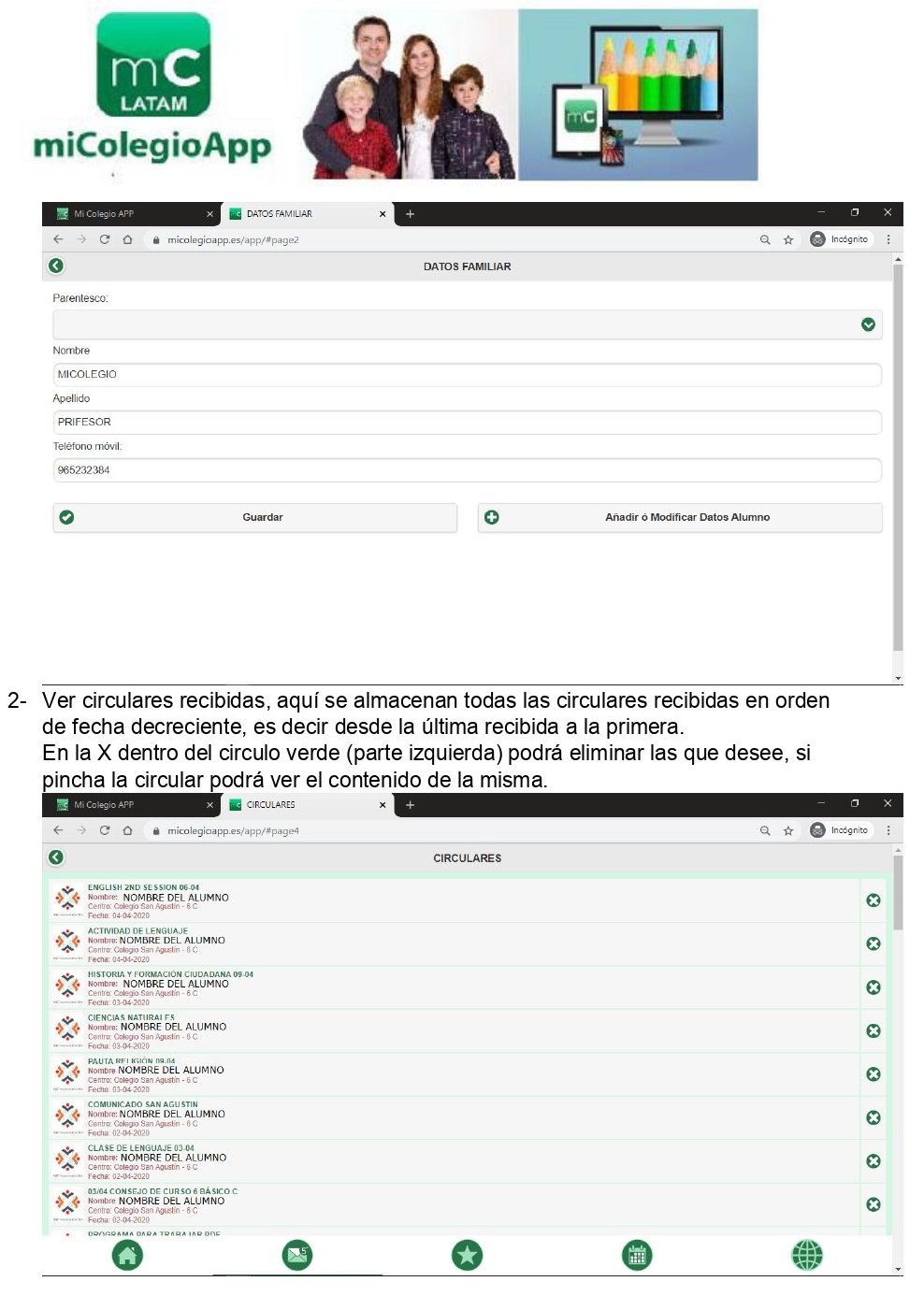
Task: Click reload icon in lower browser
Action: 105,830
